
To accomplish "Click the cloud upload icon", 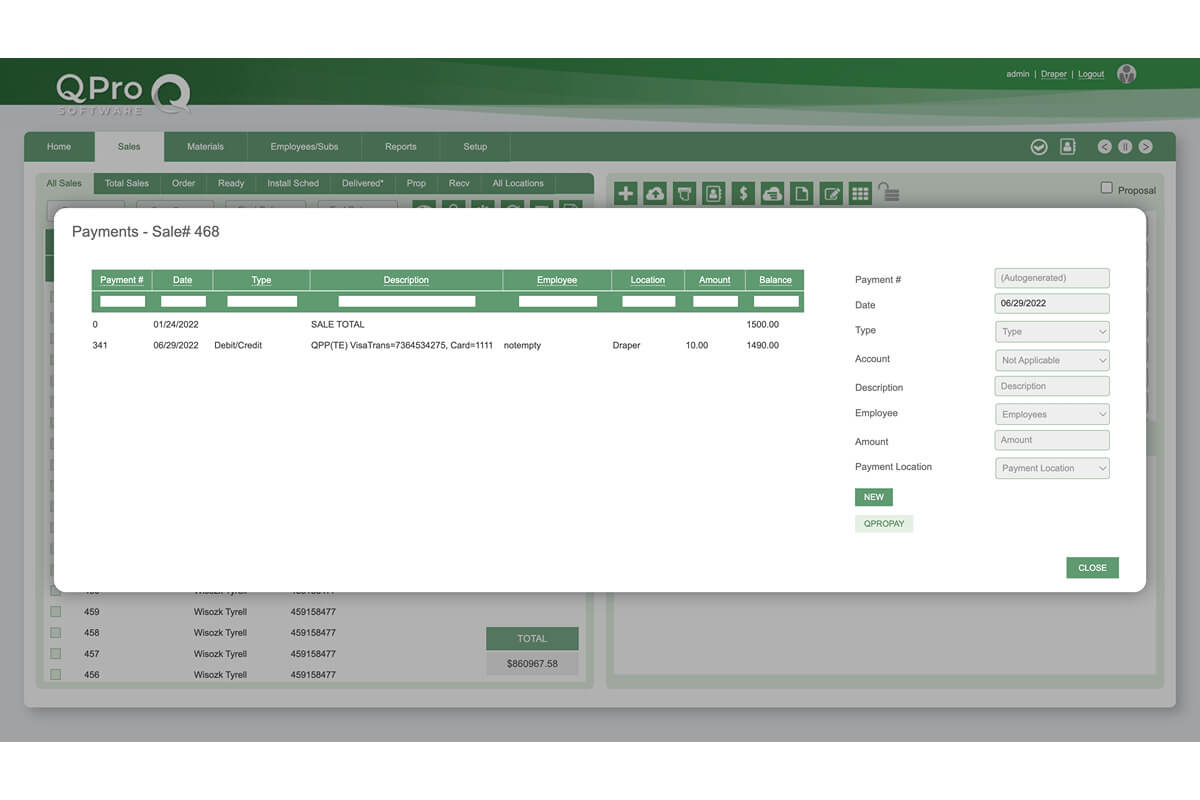I will tap(655, 194).
